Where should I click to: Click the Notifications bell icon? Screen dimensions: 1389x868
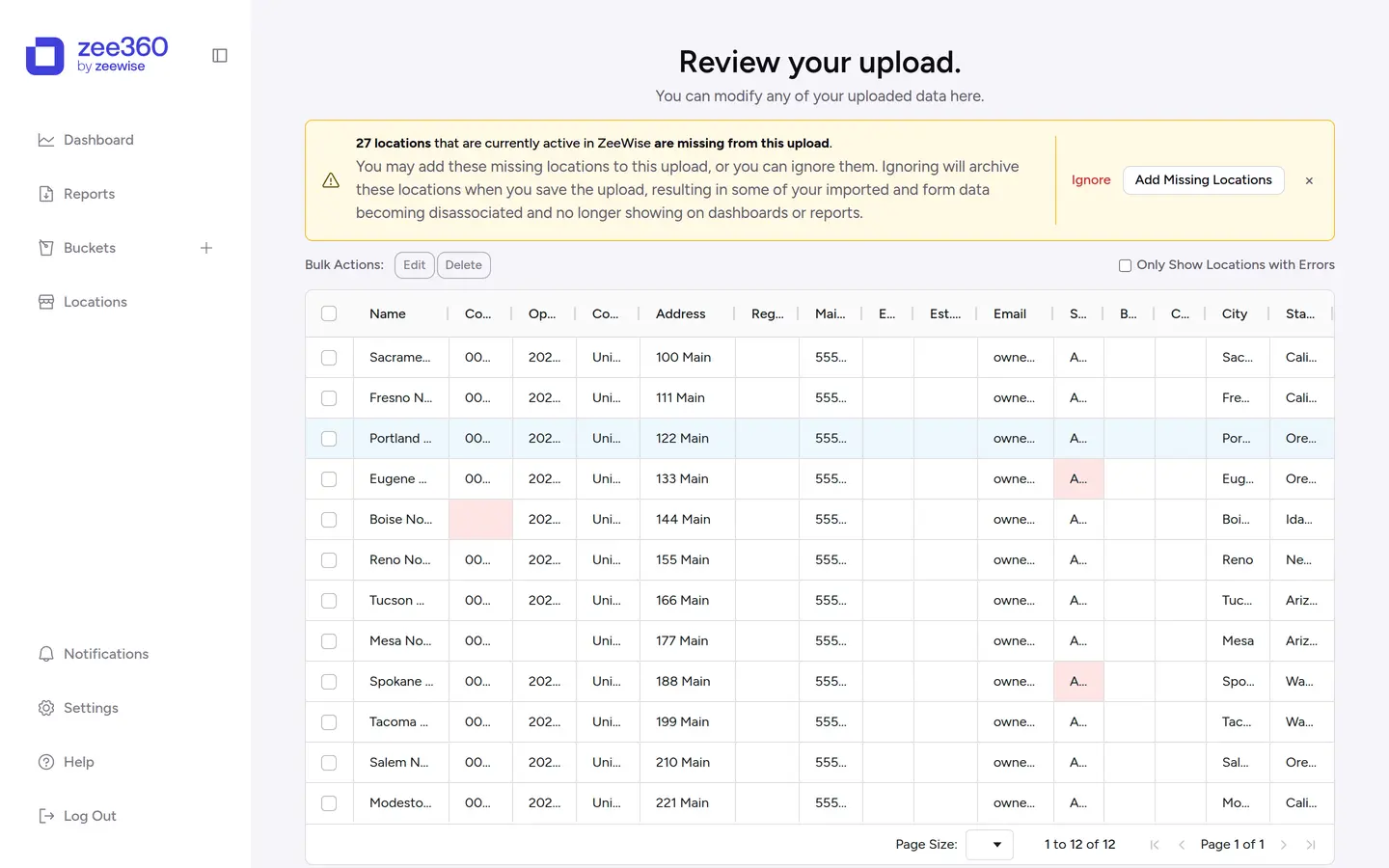pyautogui.click(x=45, y=654)
